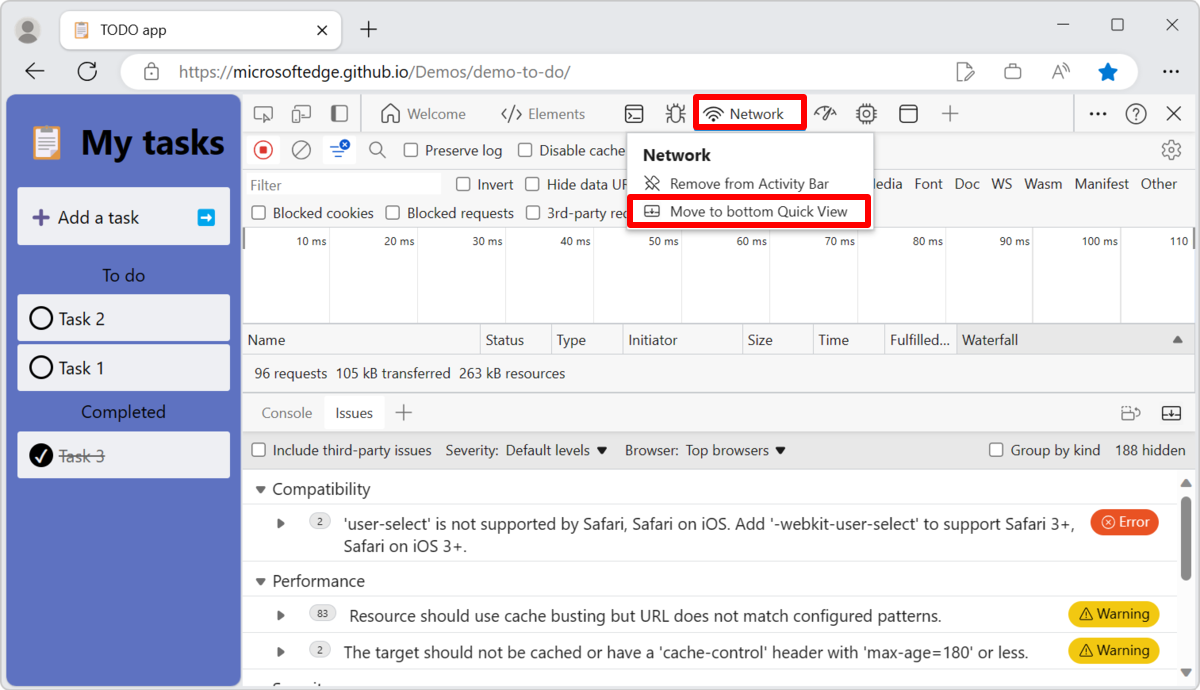
Task: Collapse the Compatibility section
Action: coord(260,489)
